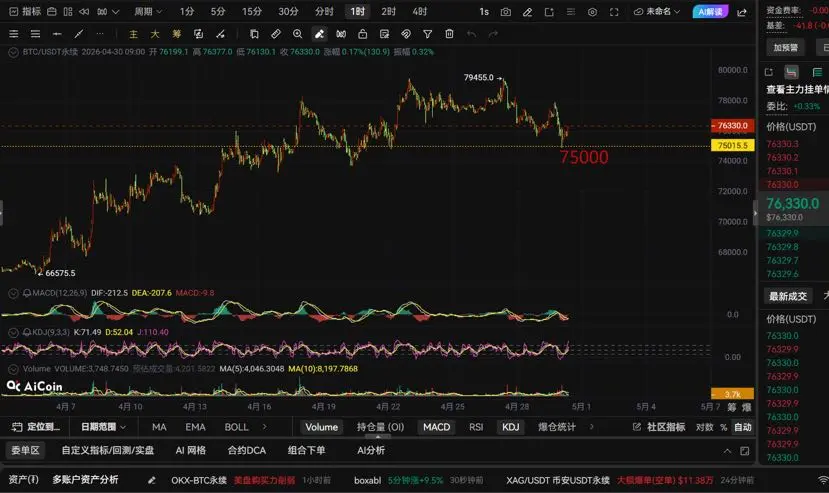Open the 组合下单 tab

pos(306,450)
